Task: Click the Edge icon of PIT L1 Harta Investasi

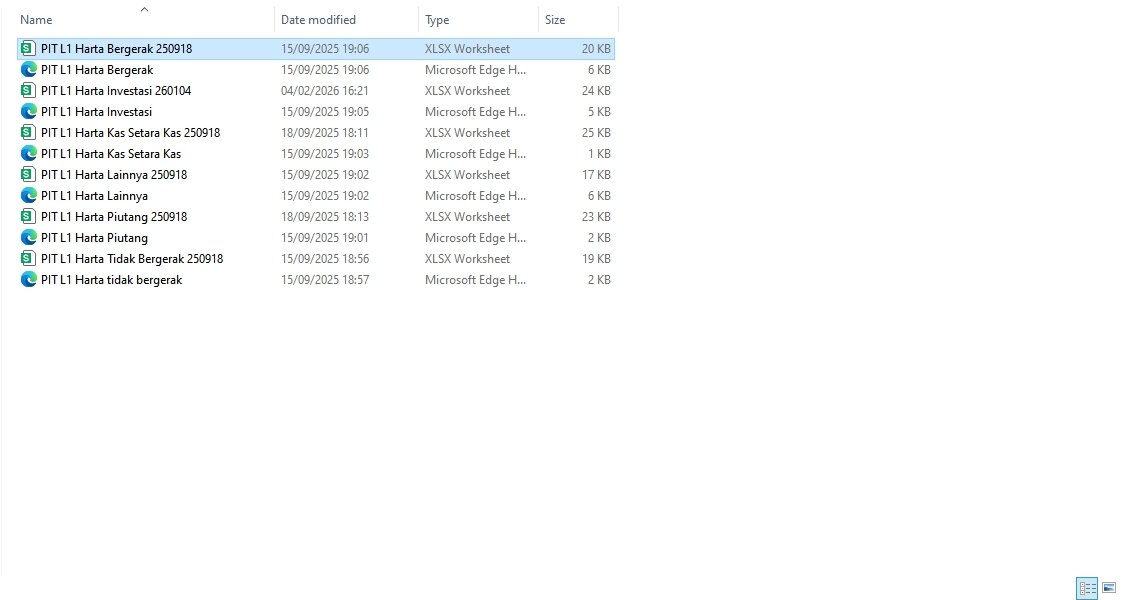Action: (28, 112)
